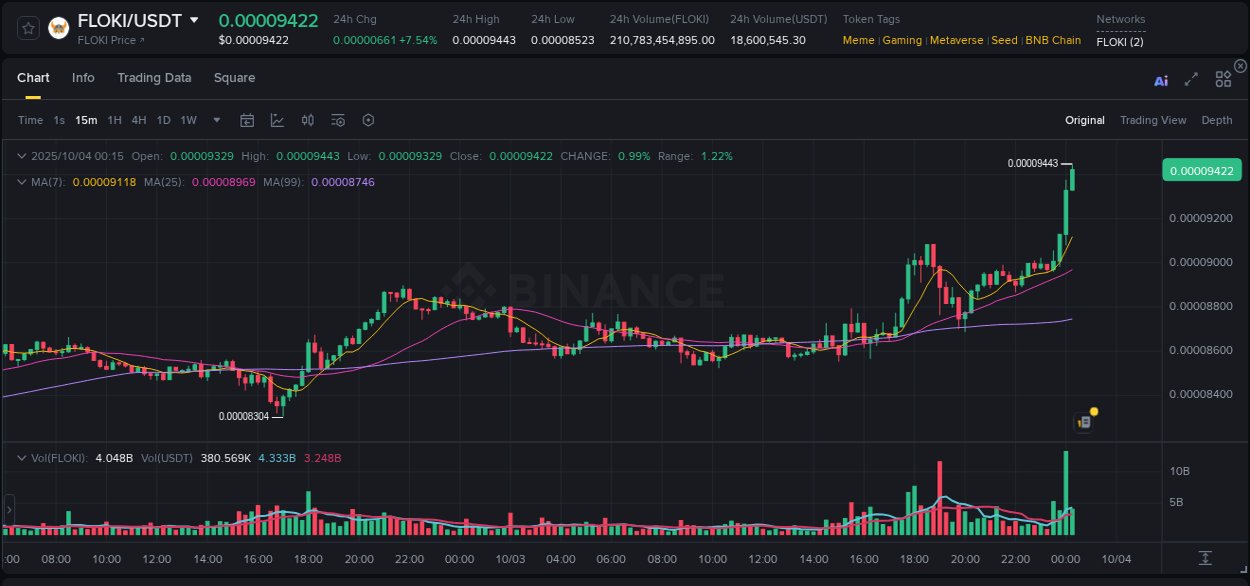Switch chart to Trading View

(x=1153, y=120)
